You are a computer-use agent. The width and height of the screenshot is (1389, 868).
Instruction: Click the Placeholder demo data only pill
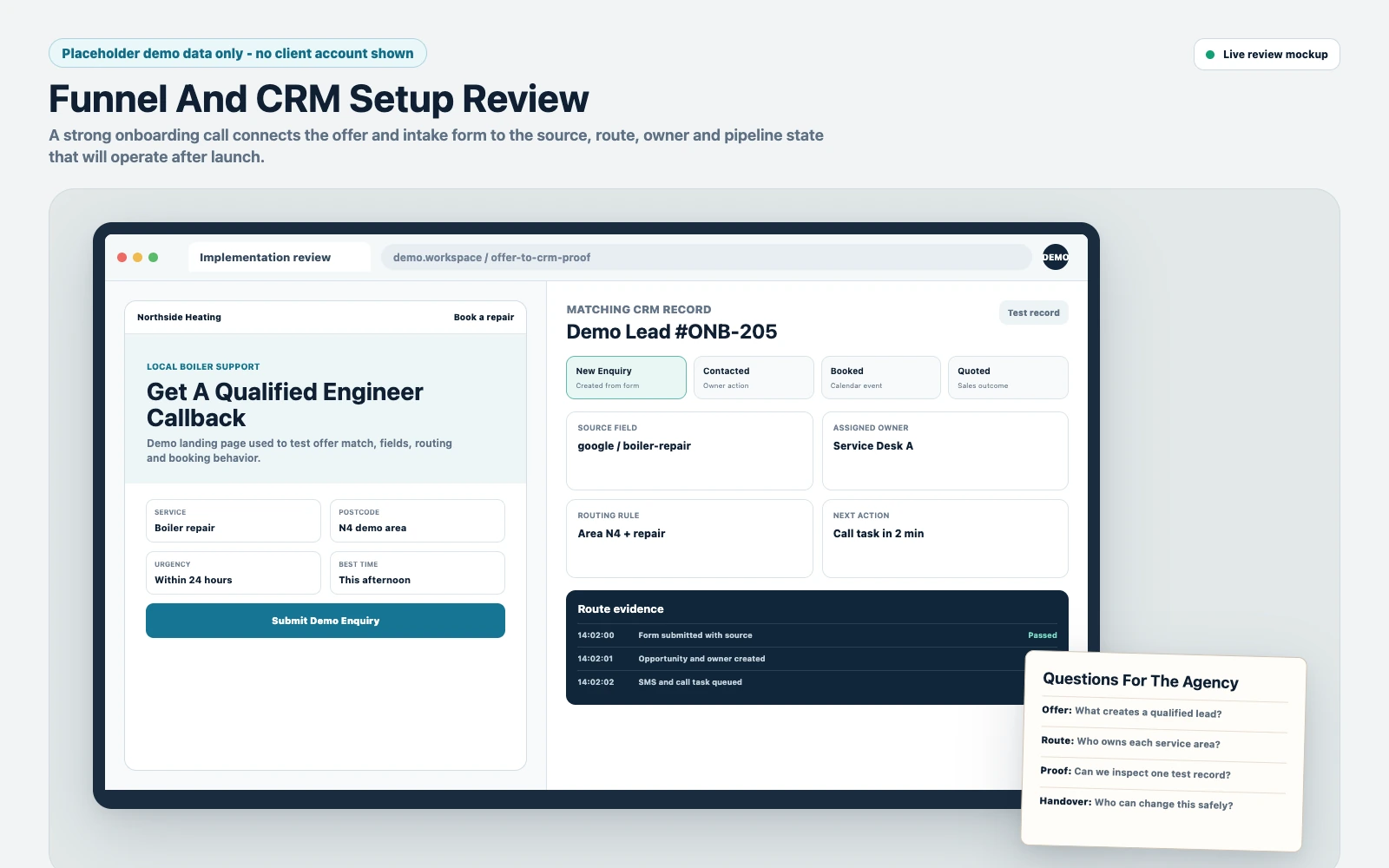(238, 53)
